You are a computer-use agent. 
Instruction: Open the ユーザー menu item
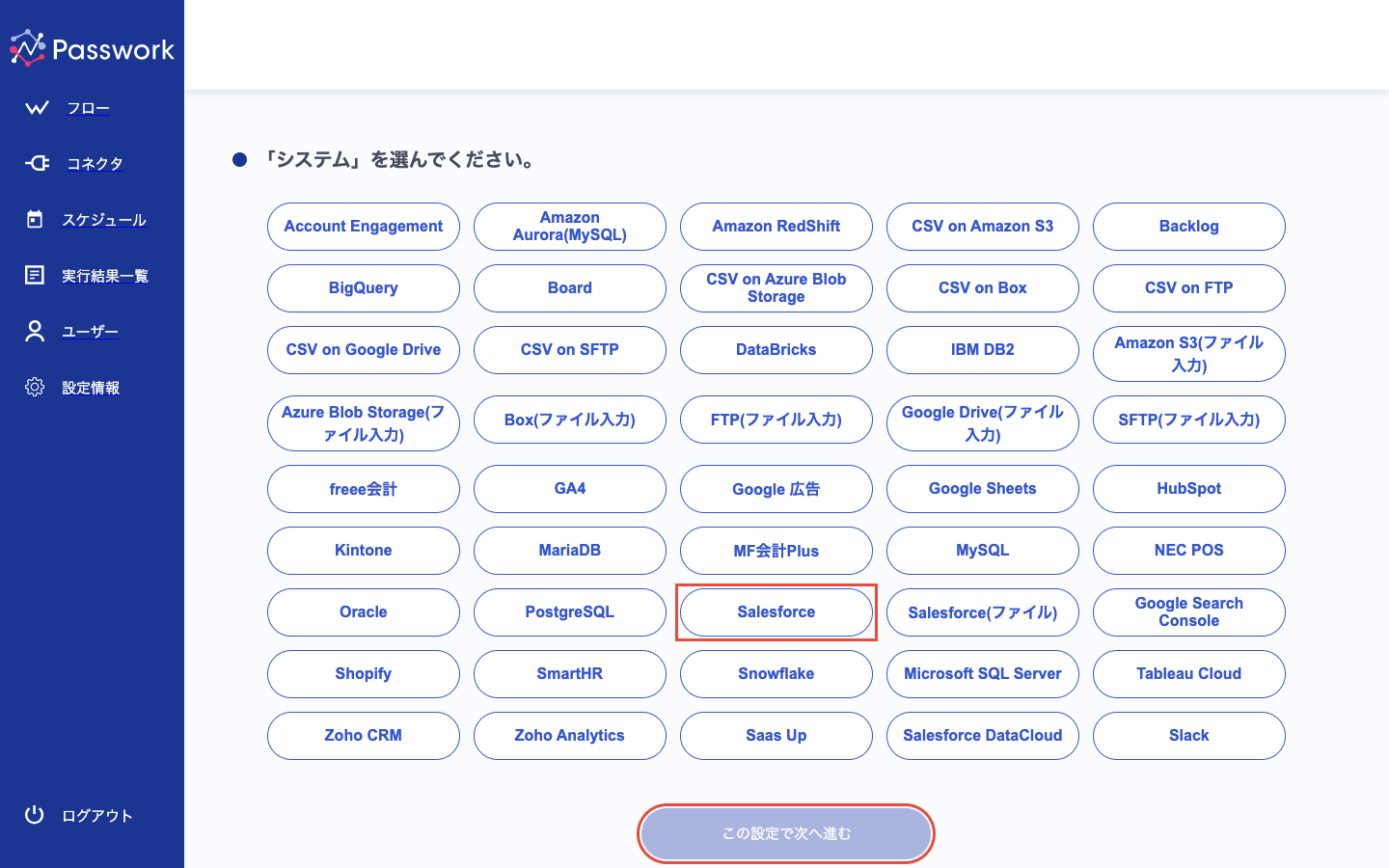90,332
